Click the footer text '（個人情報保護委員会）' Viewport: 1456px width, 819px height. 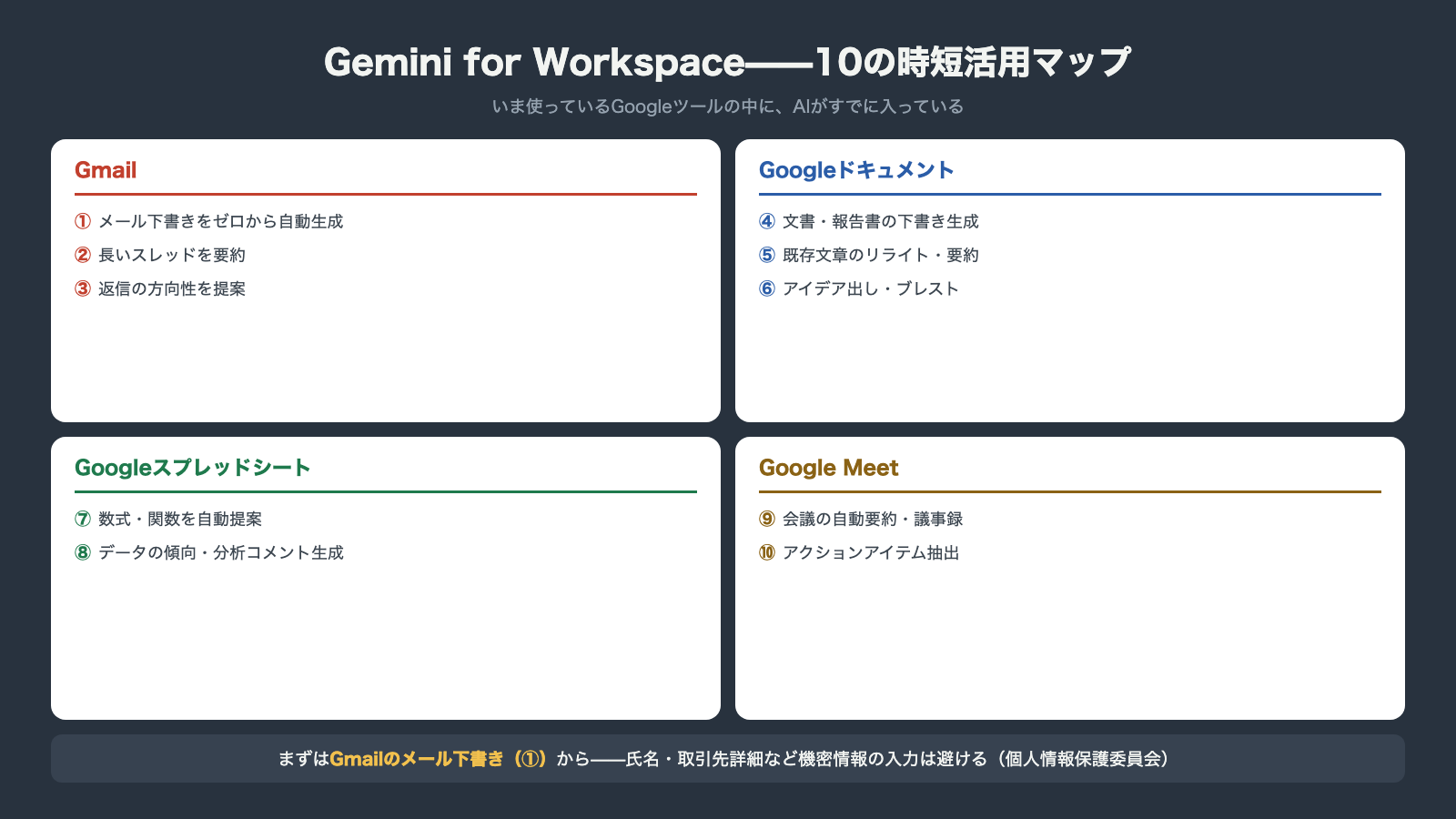(1083, 759)
